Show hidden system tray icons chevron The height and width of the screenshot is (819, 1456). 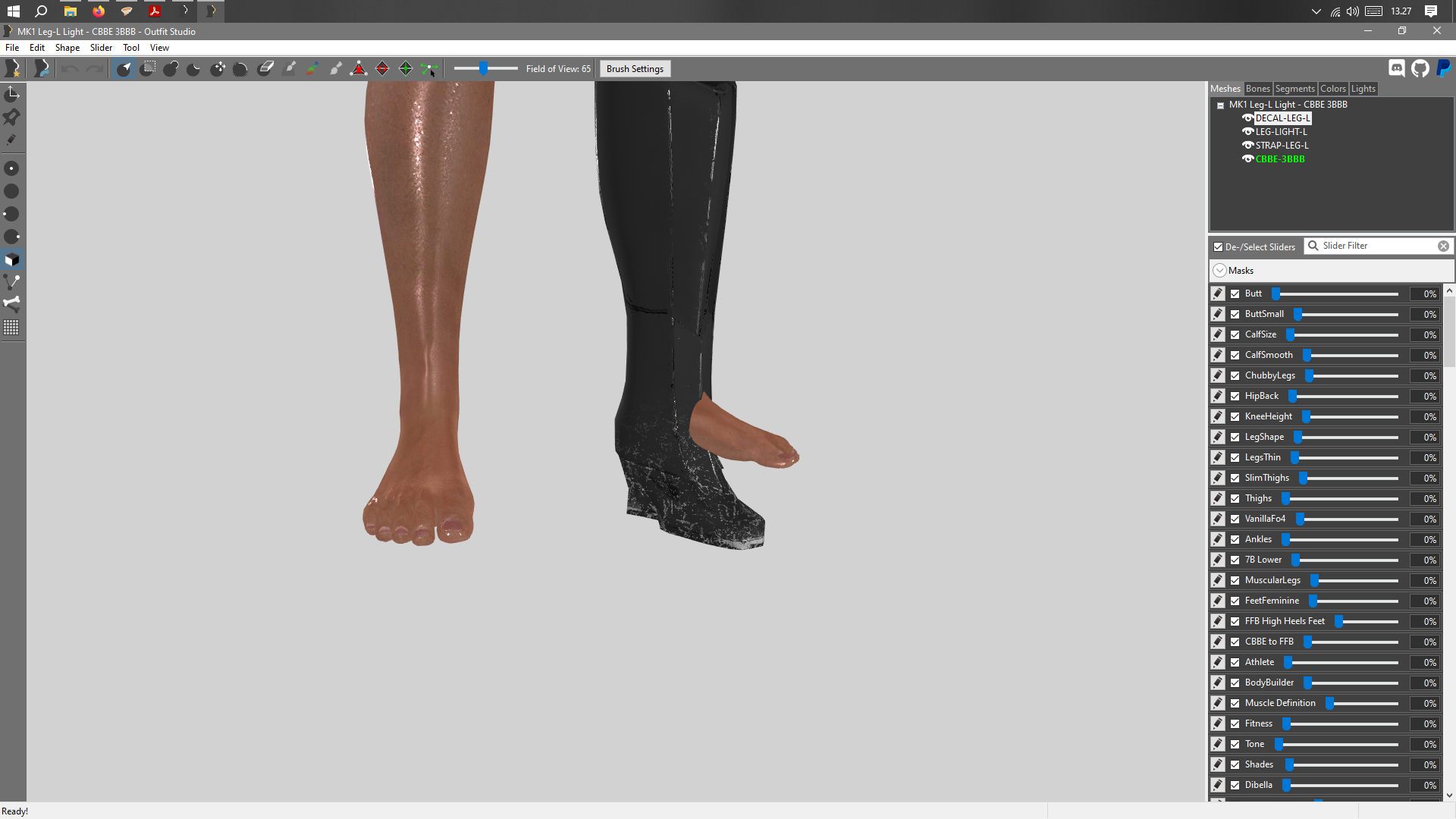tap(1316, 11)
